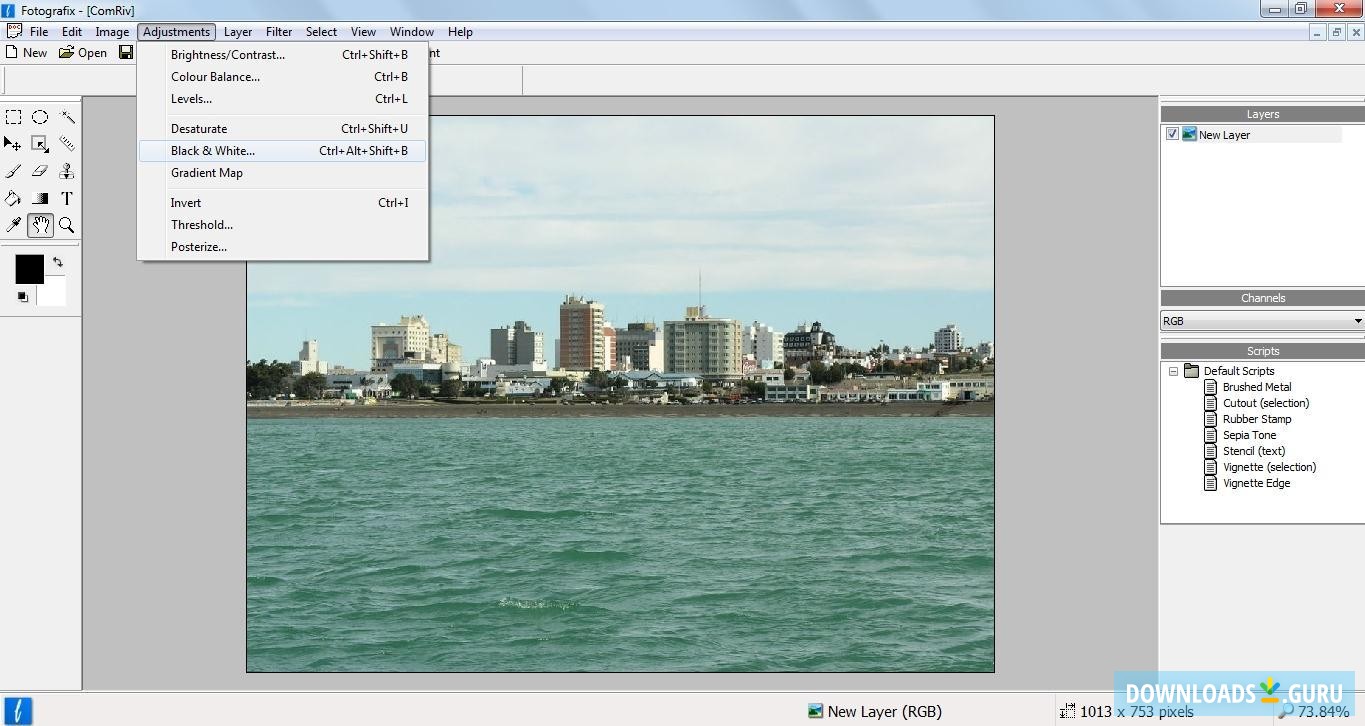The image size is (1365, 726).
Task: Open the RGB channels dropdown
Action: [1357, 321]
